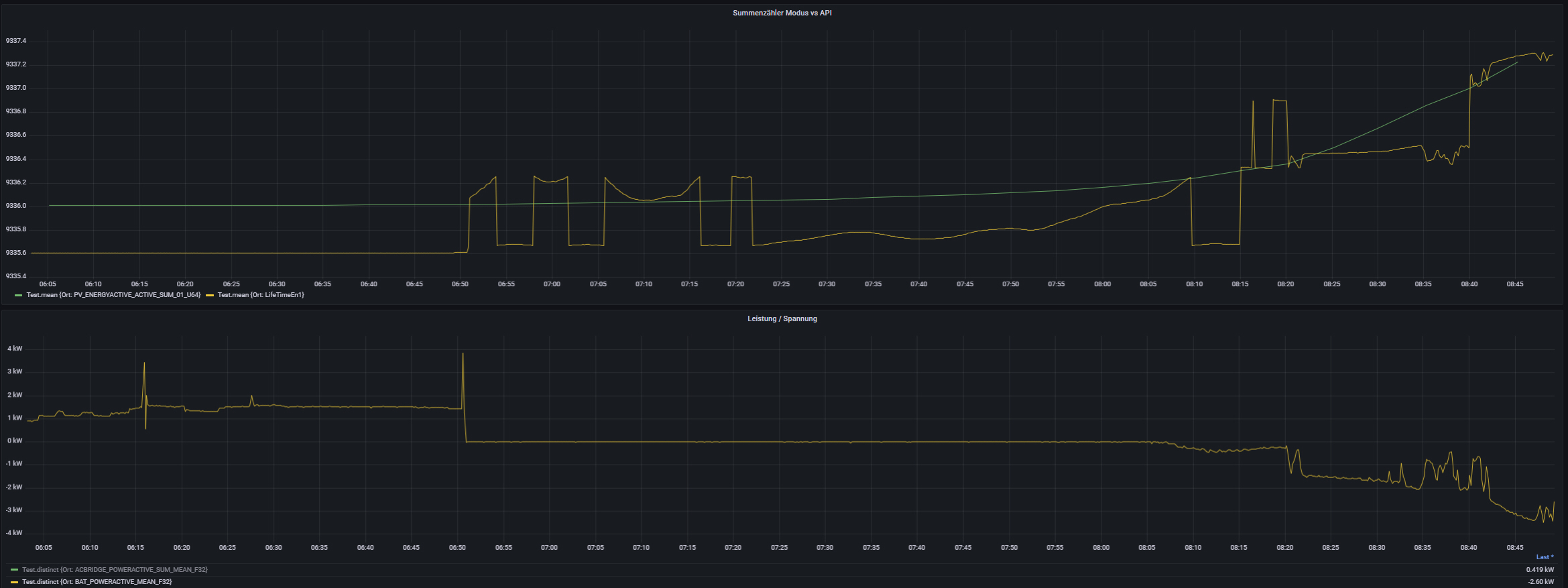The height and width of the screenshot is (588, 1568).
Task: Click the 0 kW y-axis label
Action: coord(15,440)
